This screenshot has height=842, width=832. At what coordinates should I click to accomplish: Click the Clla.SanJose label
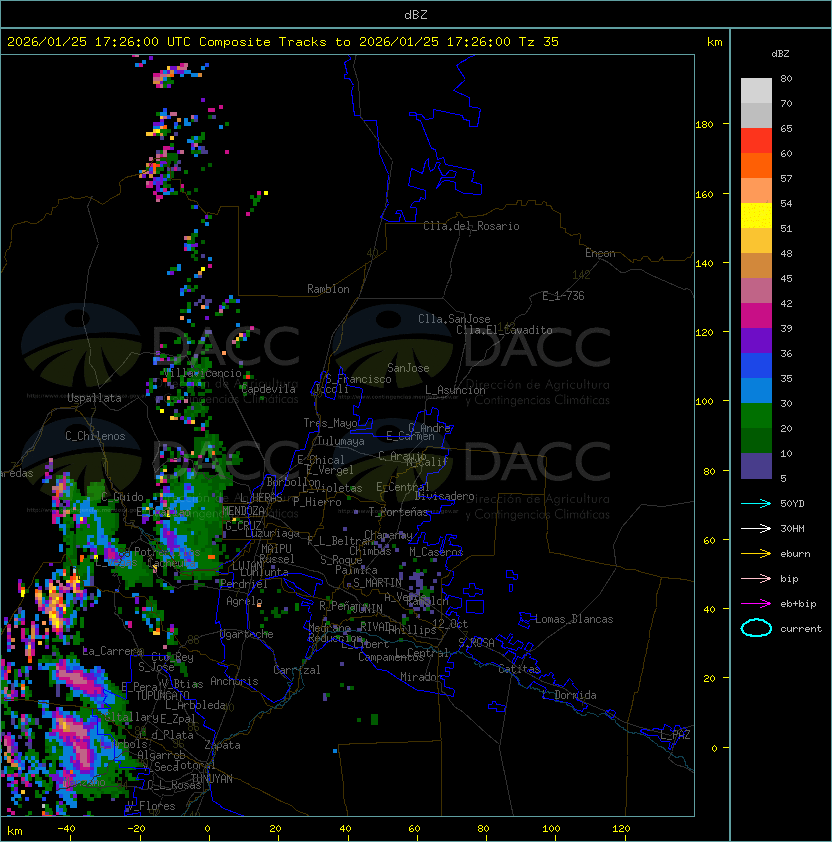coord(454,319)
